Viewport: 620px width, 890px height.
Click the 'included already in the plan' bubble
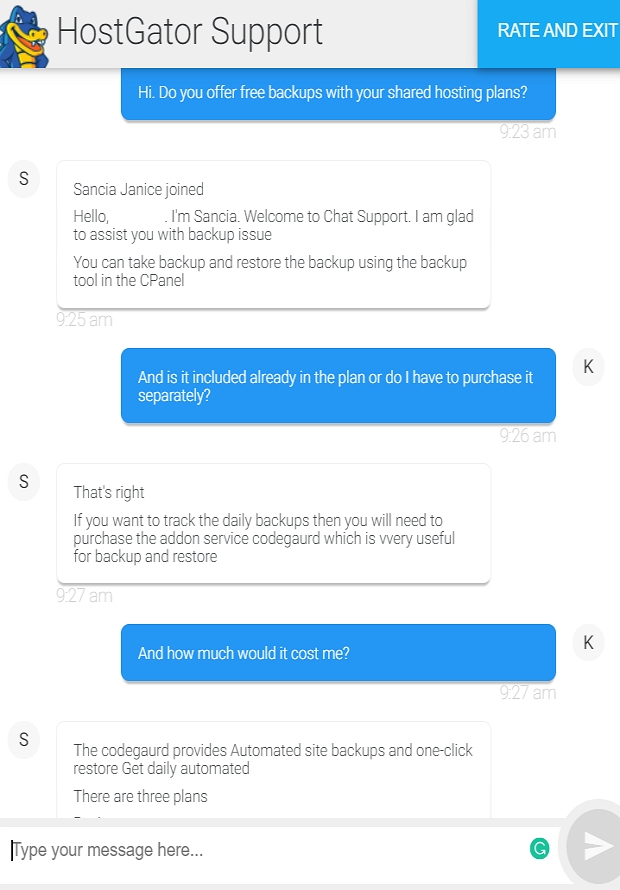pyautogui.click(x=338, y=385)
